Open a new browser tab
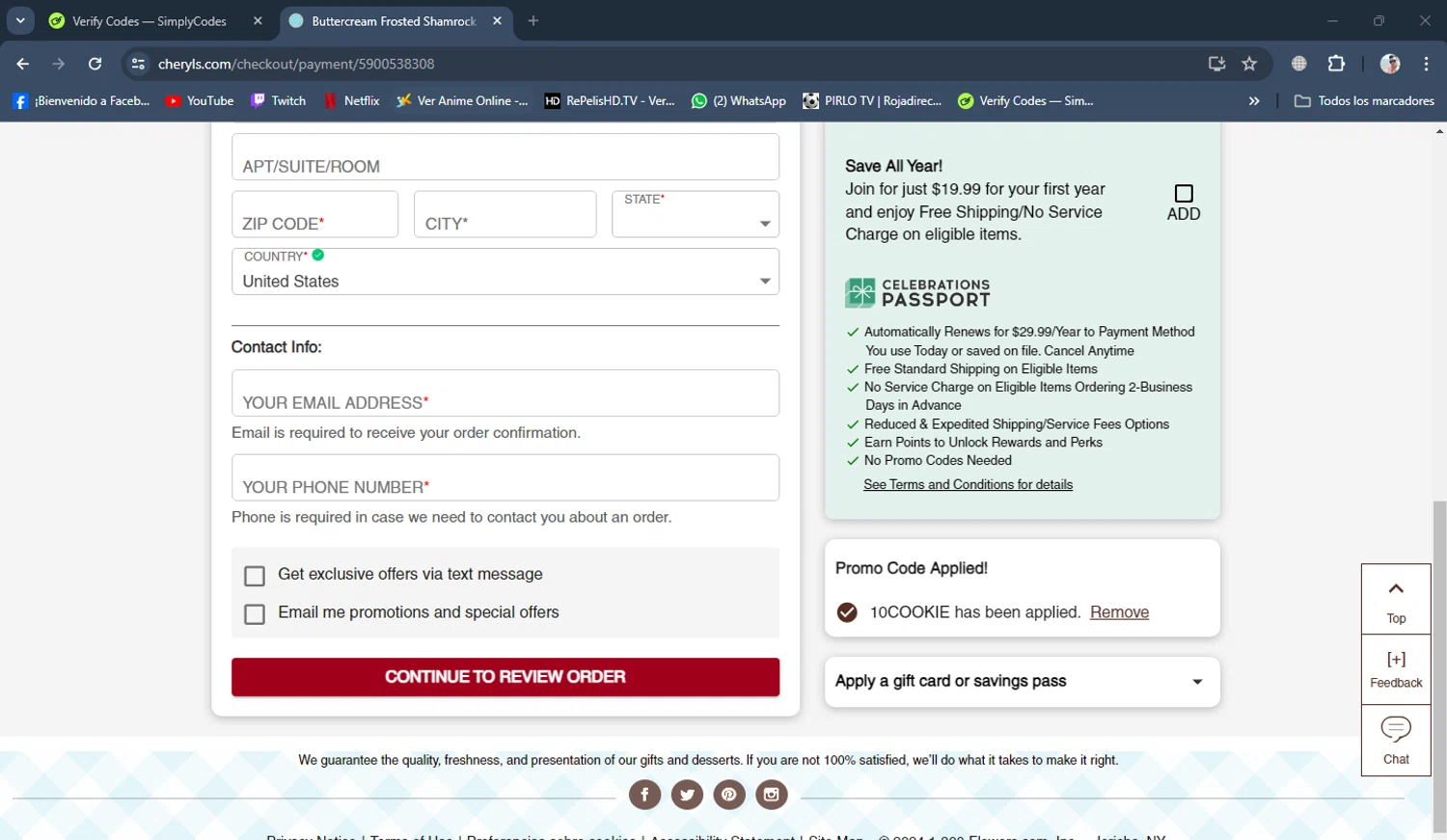The height and width of the screenshot is (840, 1447). point(533,20)
